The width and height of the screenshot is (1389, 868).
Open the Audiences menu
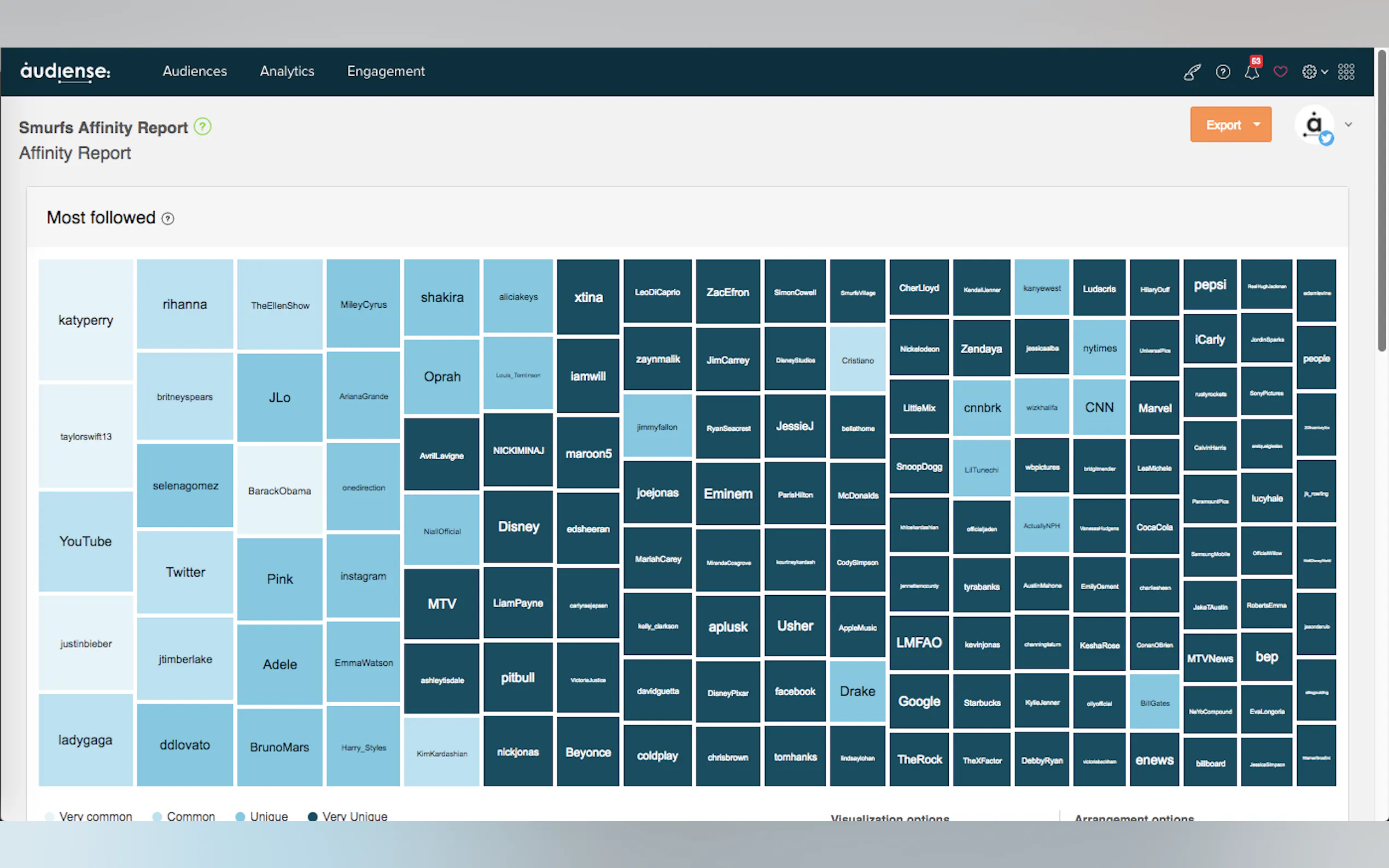click(195, 71)
